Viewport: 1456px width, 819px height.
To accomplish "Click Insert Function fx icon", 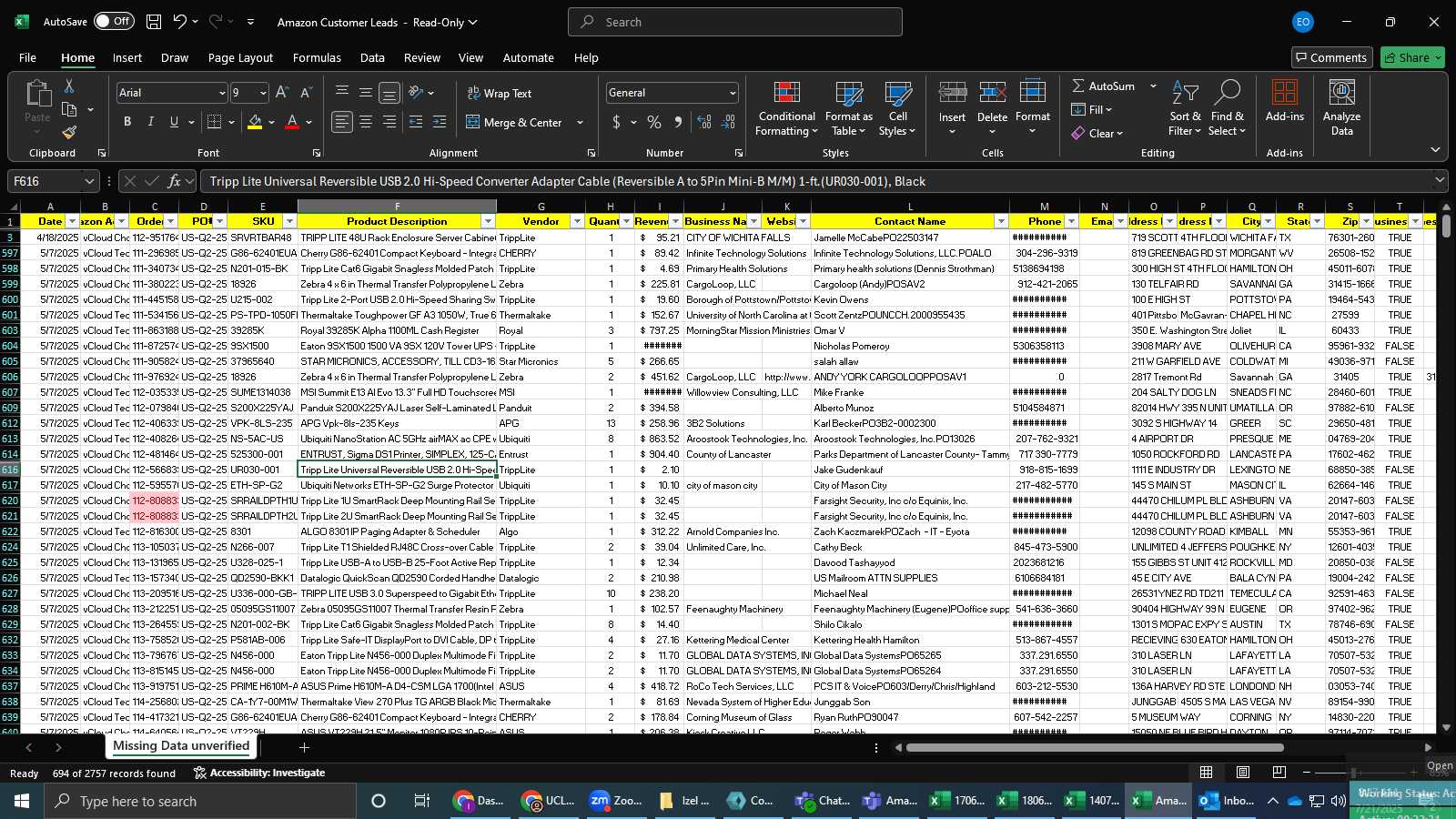I will [175, 181].
